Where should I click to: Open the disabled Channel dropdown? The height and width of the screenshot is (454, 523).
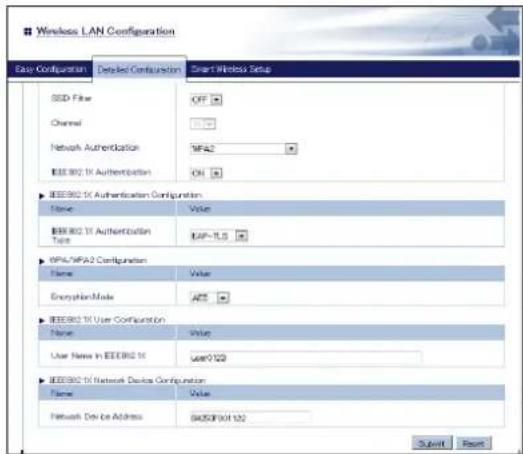[203, 124]
